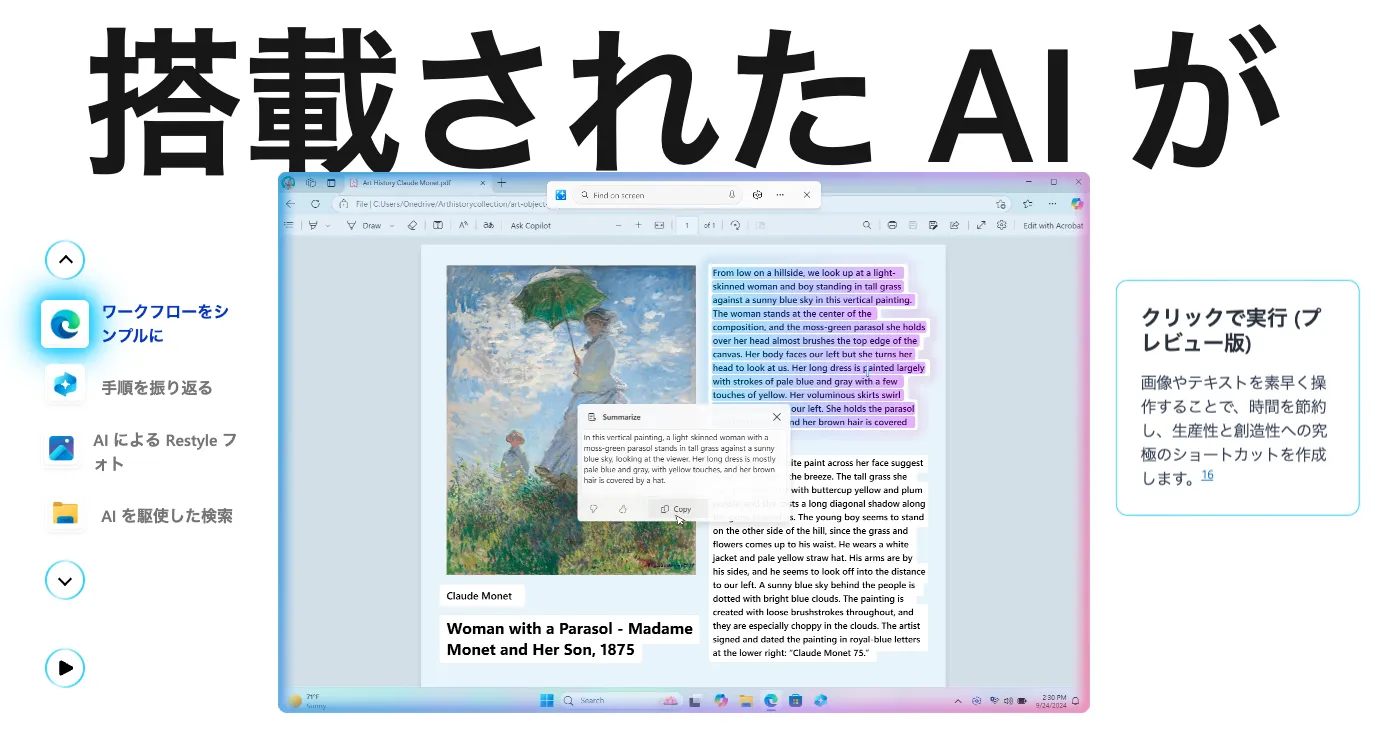Expand the Draw tool options dropdown

[390, 225]
